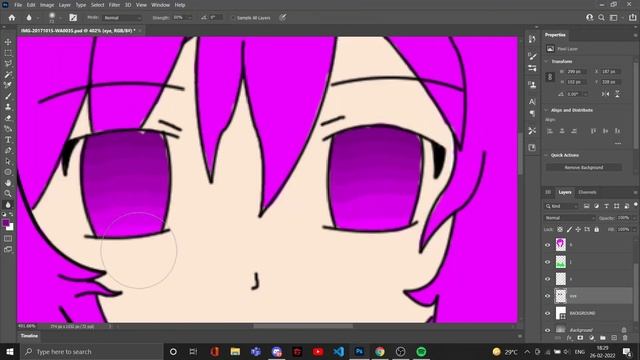Open the layer filter Kind dropdown
This screenshot has height=360, width=640.
pyautogui.click(x=562, y=206)
